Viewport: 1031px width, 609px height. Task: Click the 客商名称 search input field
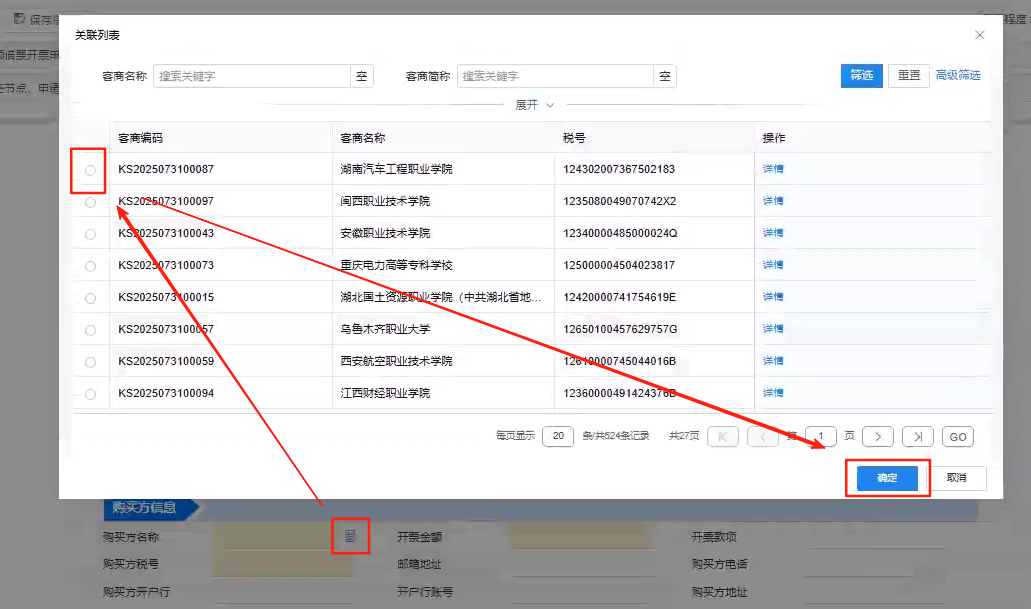click(x=251, y=76)
